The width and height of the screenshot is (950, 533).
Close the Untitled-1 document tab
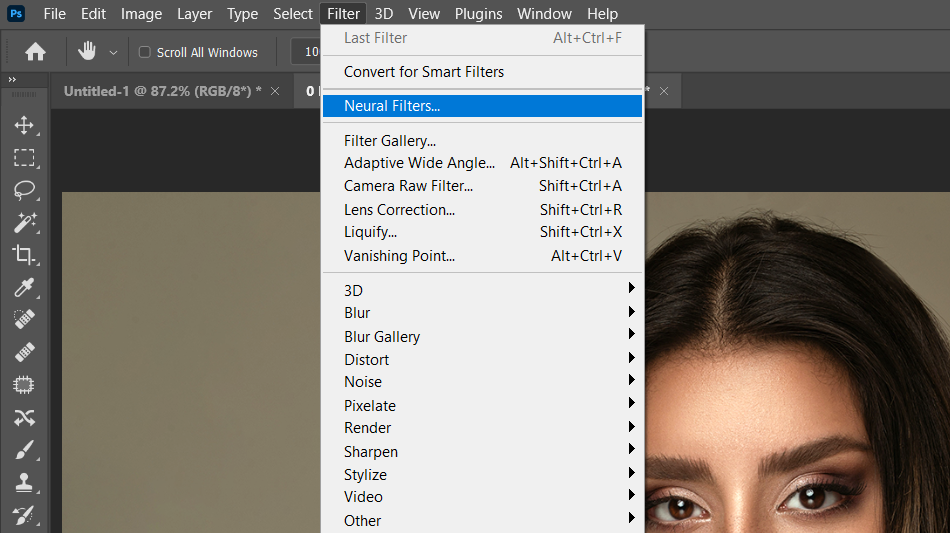[x=275, y=91]
